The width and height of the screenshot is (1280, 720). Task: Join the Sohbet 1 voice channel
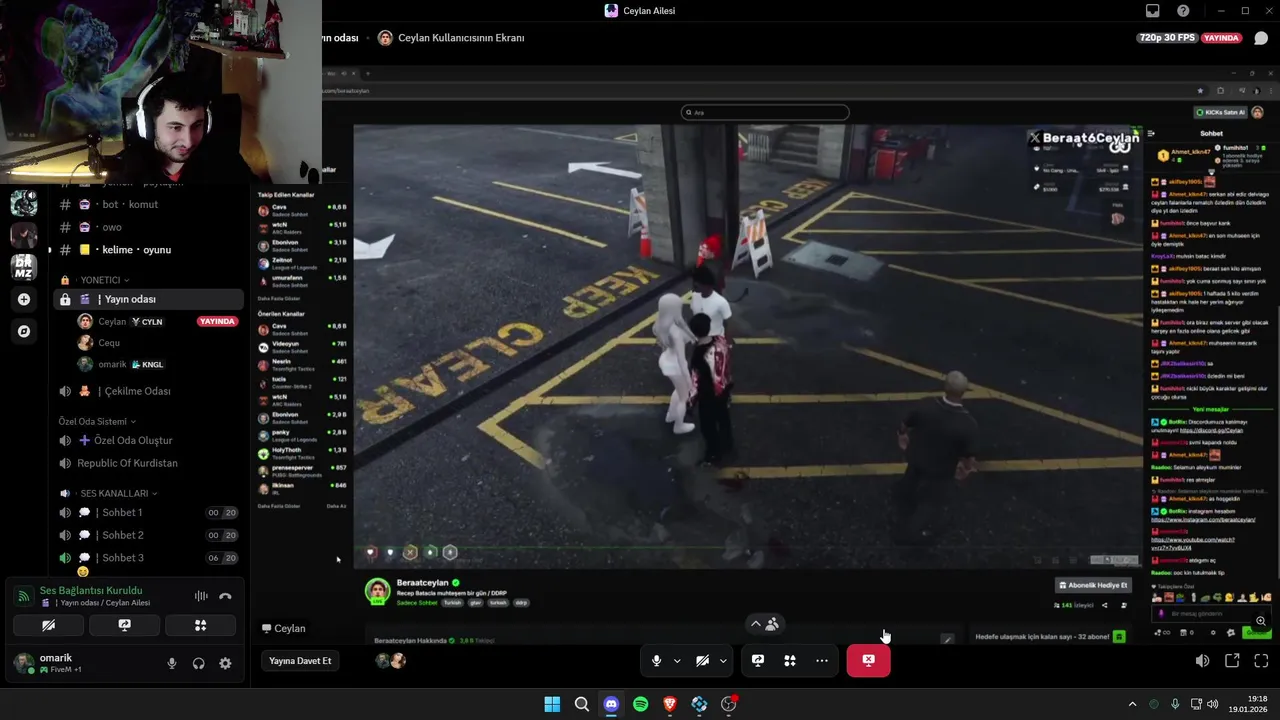tap(148, 512)
